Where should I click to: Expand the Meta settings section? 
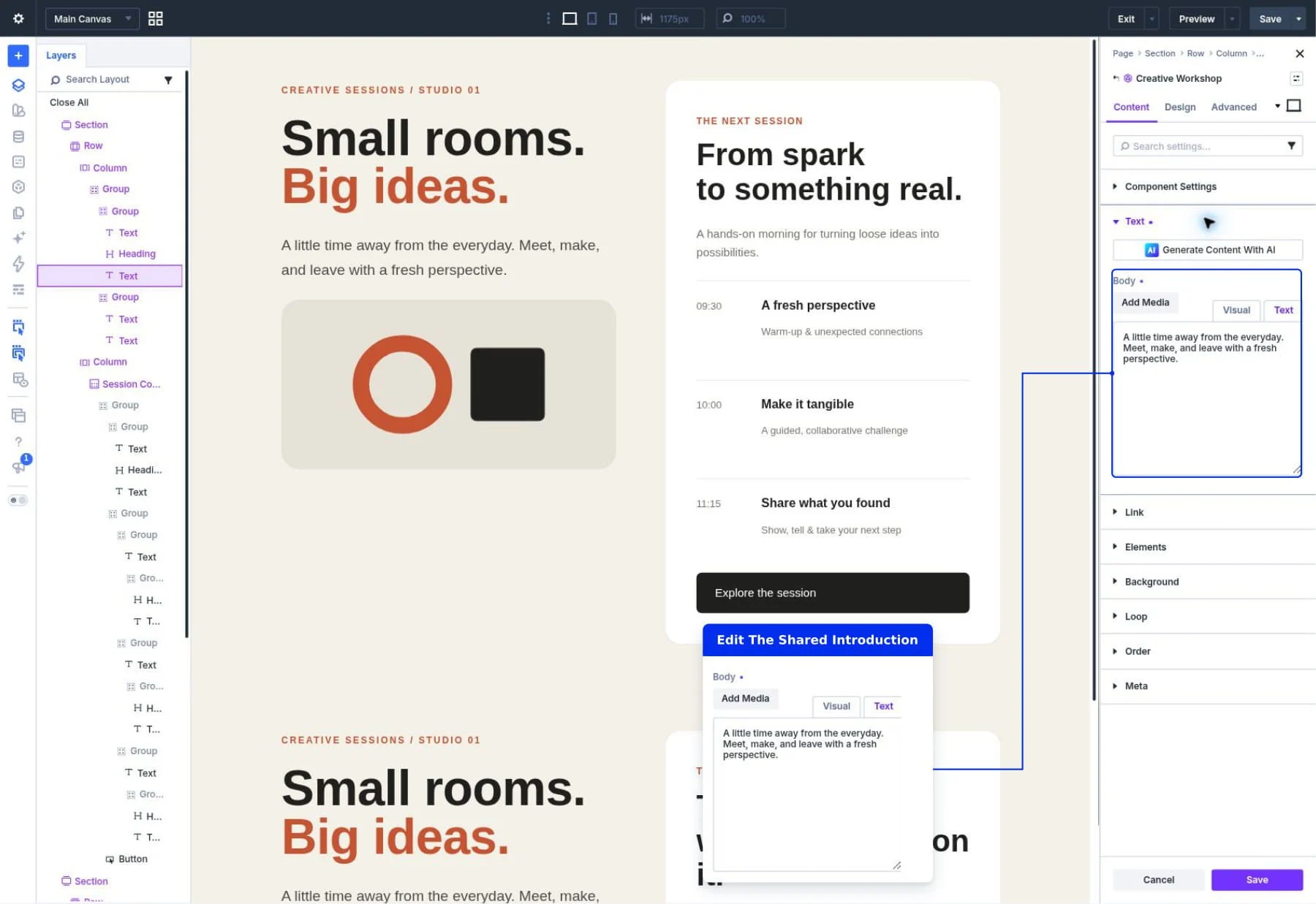coord(1208,686)
